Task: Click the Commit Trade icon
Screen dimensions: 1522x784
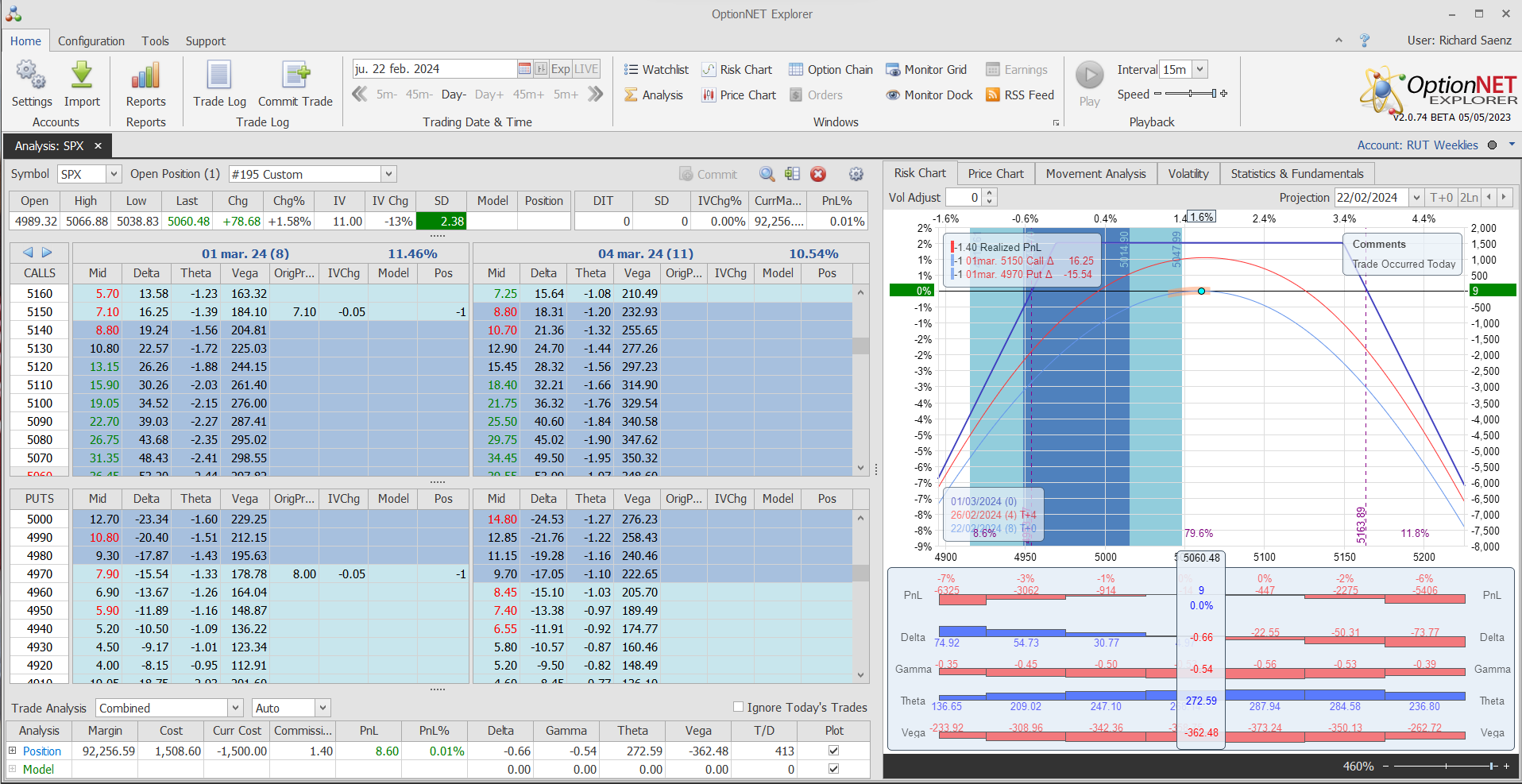Action: tap(296, 76)
